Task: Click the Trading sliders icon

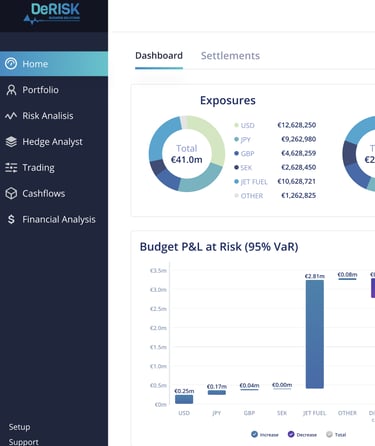Action: [x=11, y=168]
